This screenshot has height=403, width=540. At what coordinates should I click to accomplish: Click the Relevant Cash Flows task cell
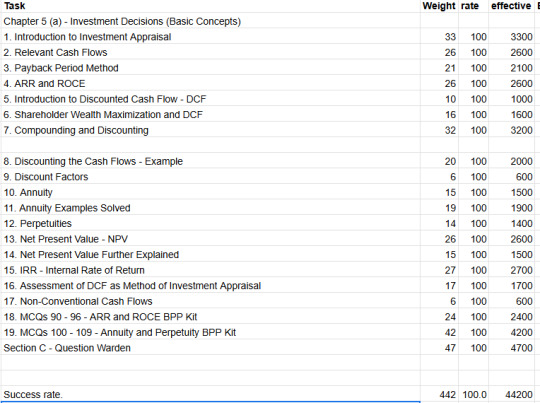[x=210, y=52]
